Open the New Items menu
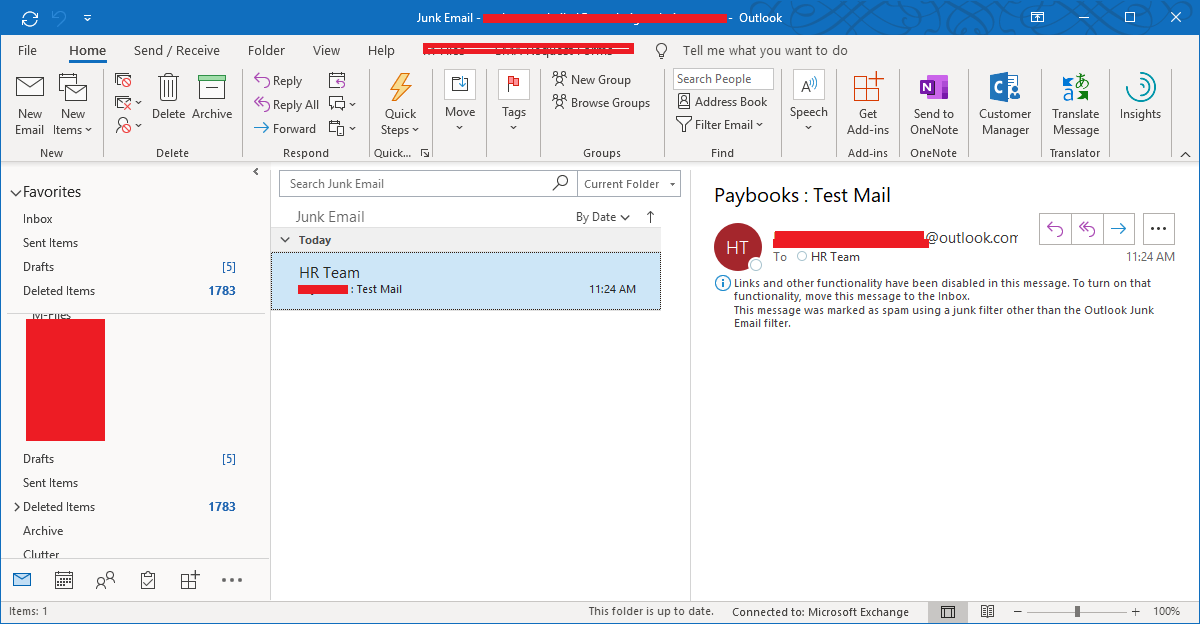The height and width of the screenshot is (624, 1200). tap(73, 105)
